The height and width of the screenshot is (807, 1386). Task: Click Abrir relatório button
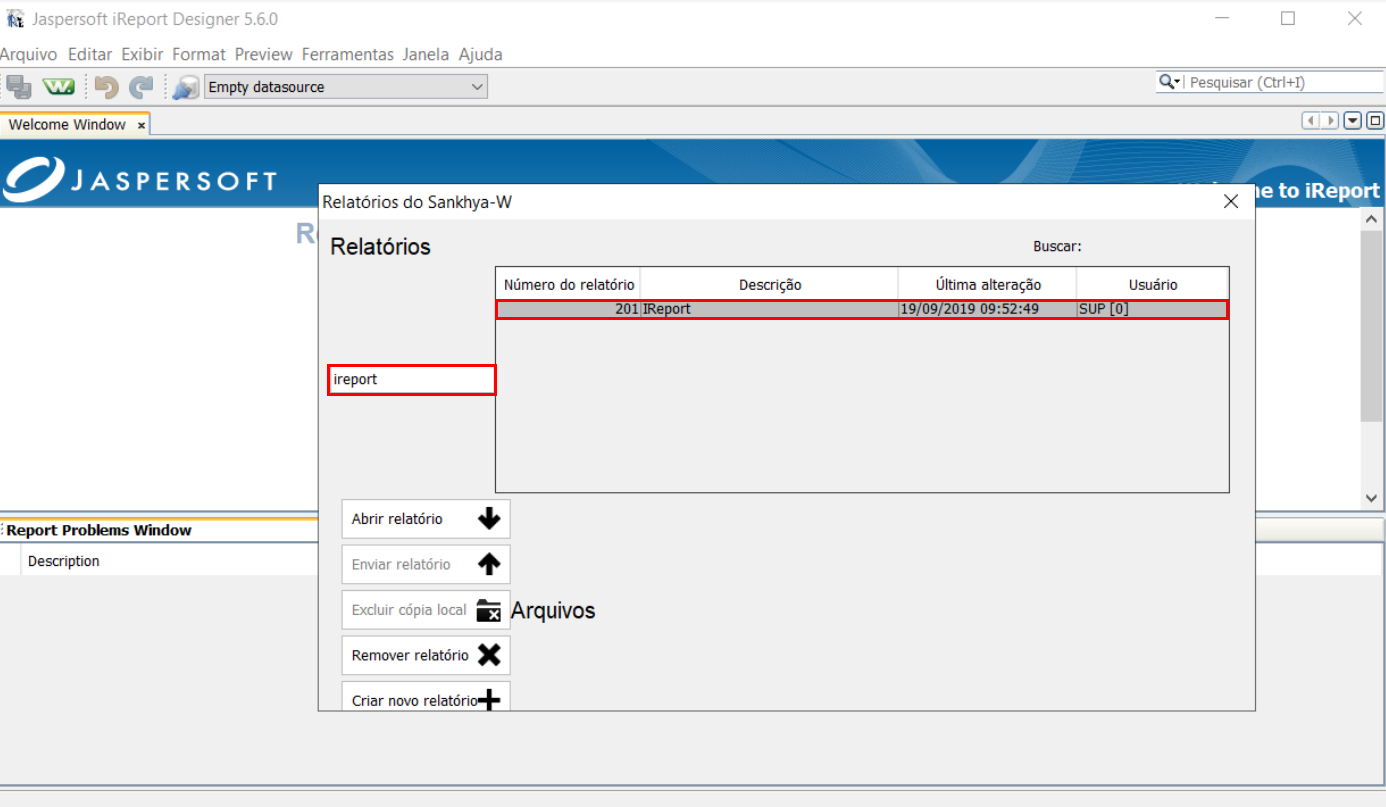pyautogui.click(x=426, y=519)
